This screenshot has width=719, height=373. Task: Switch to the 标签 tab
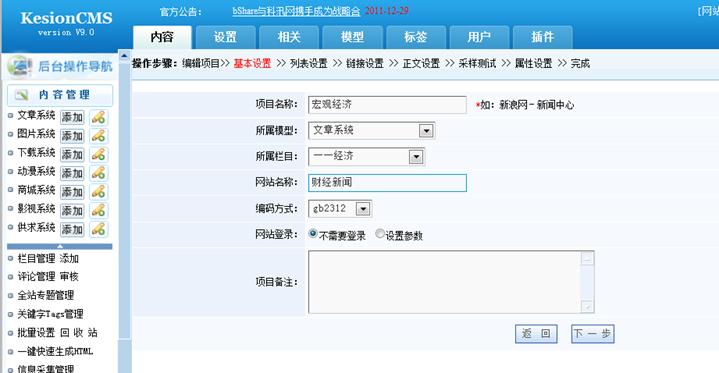coord(416,37)
